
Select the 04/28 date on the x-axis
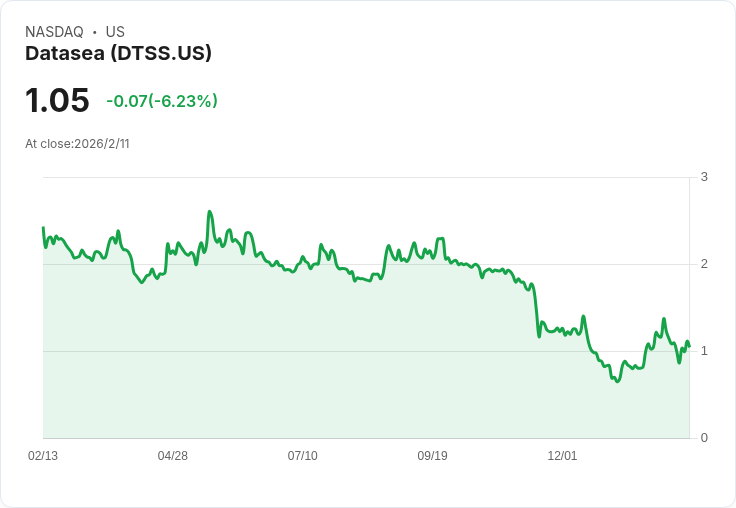point(173,456)
